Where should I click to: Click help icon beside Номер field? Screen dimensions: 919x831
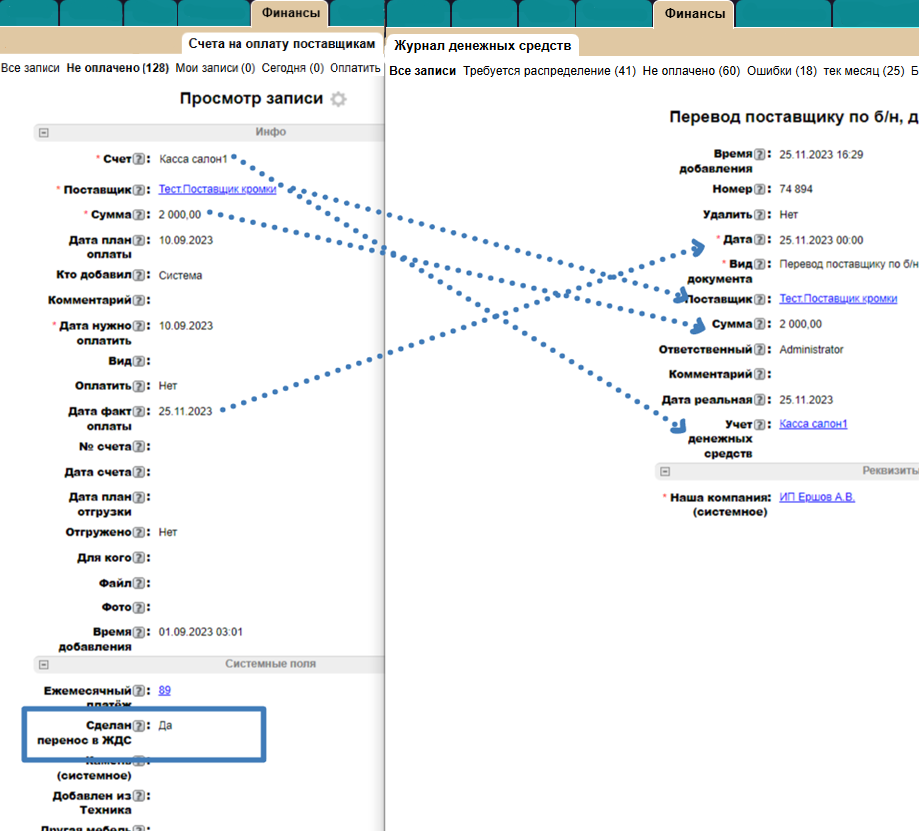click(x=760, y=189)
